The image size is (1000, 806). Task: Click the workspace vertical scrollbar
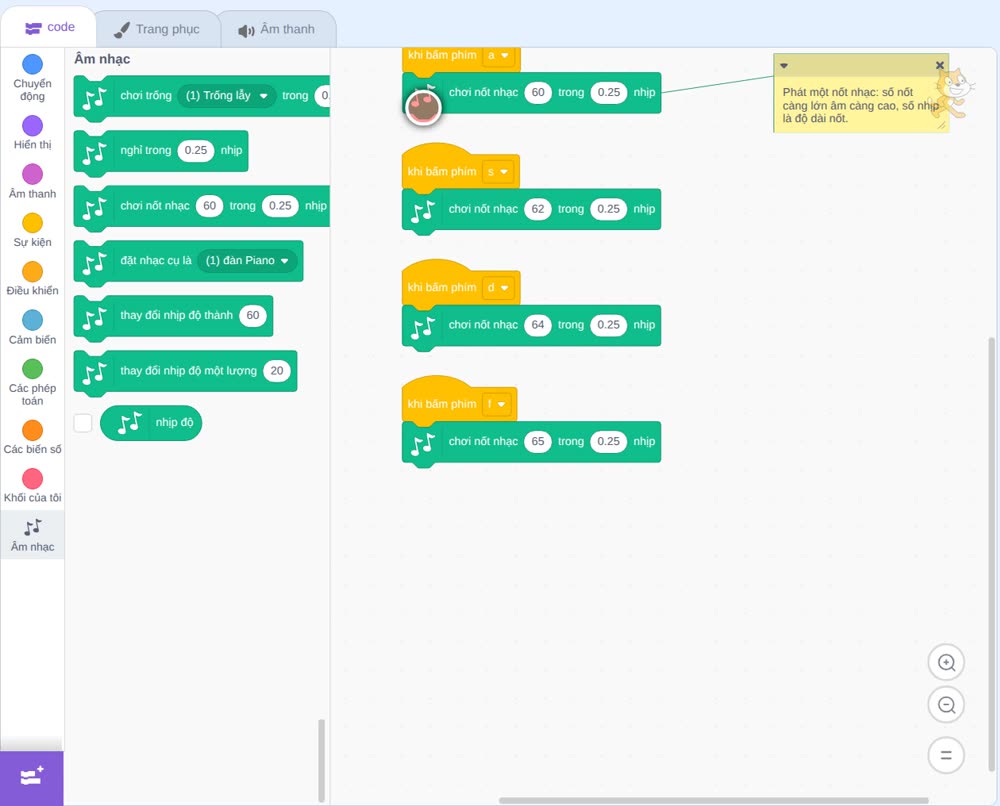[x=992, y=553]
